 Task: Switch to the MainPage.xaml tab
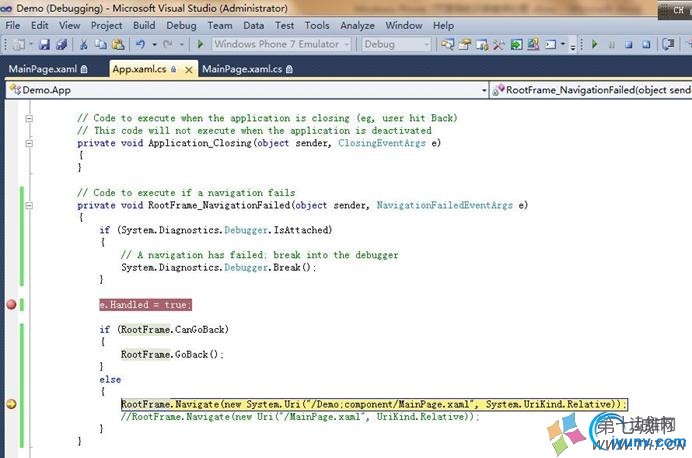point(48,69)
